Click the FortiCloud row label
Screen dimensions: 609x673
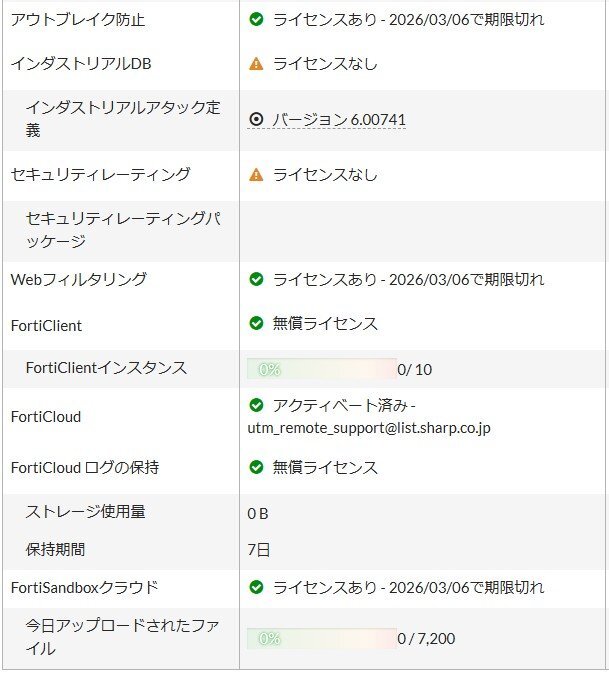click(46, 417)
